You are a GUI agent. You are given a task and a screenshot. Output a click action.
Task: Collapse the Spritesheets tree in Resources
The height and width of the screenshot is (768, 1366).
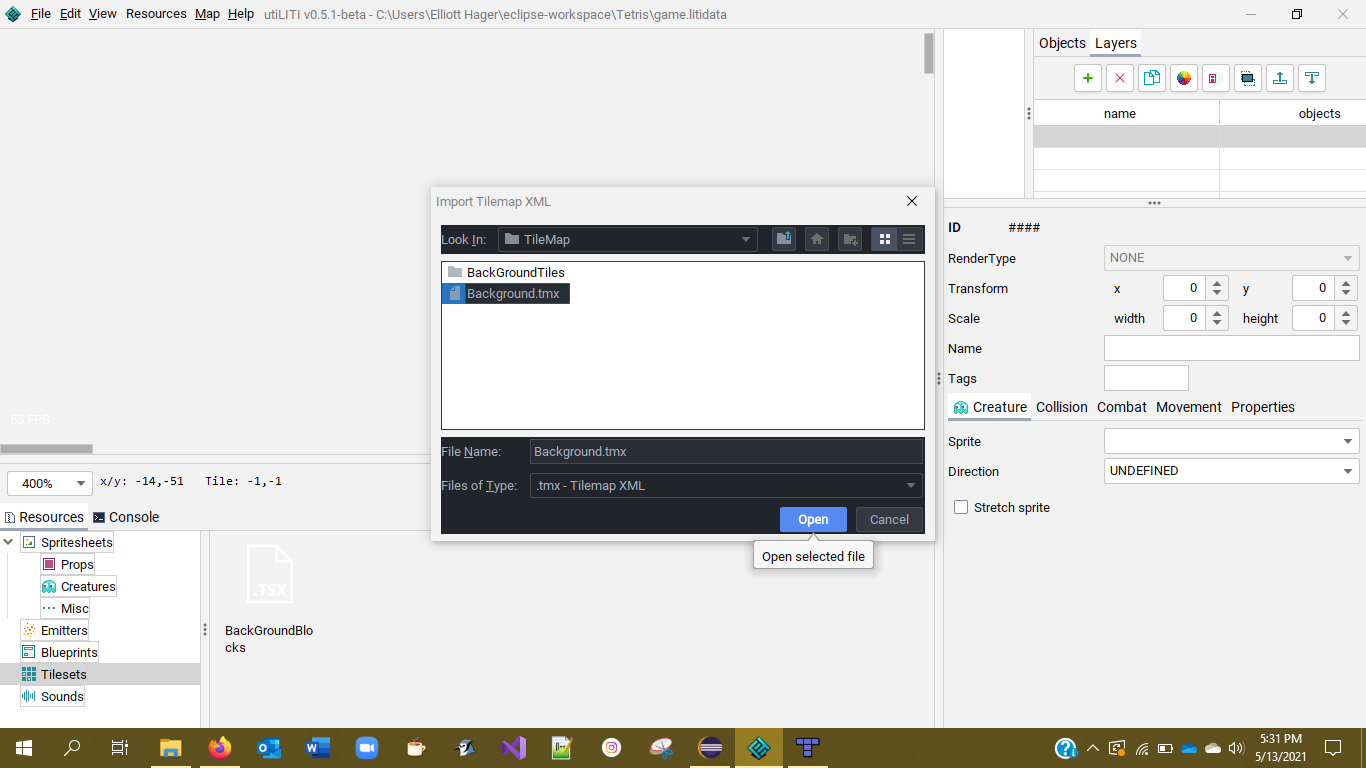(8, 541)
